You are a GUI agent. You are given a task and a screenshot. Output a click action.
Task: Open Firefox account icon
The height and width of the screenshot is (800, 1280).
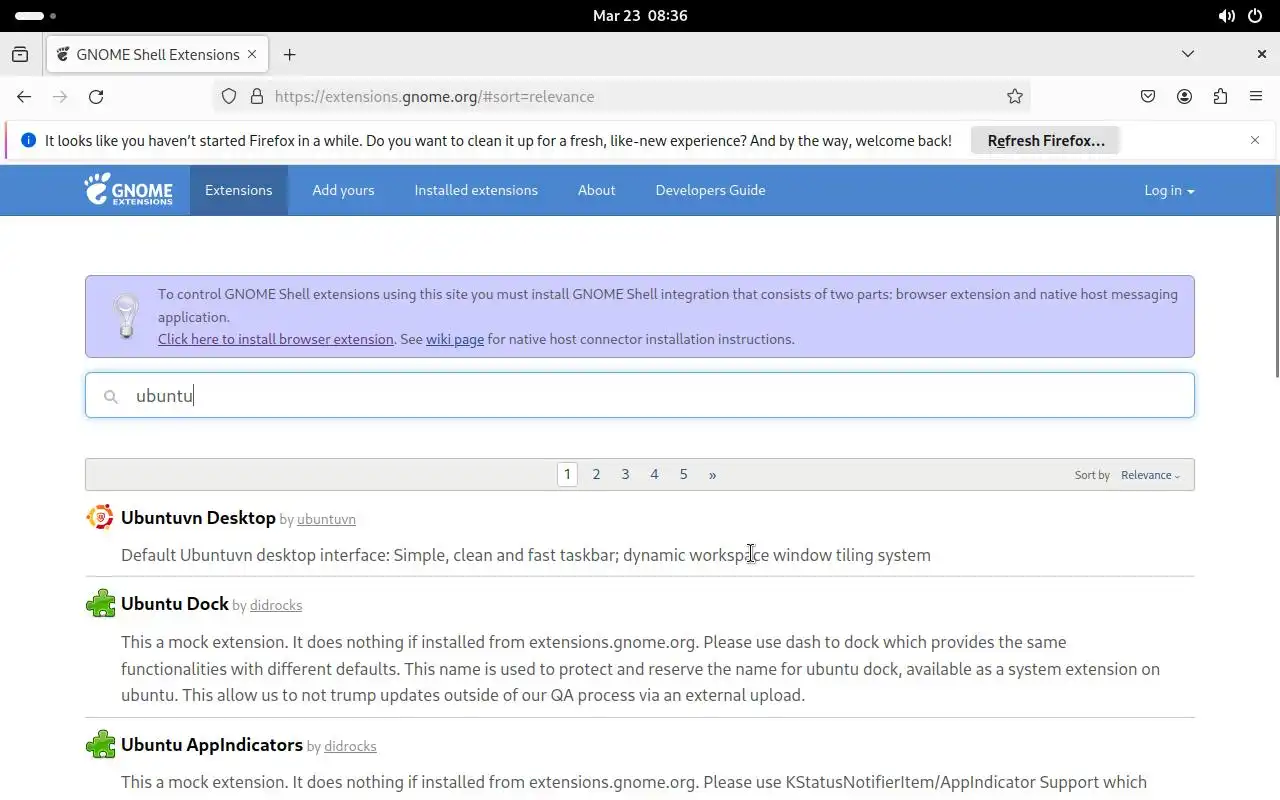coord(1184,96)
